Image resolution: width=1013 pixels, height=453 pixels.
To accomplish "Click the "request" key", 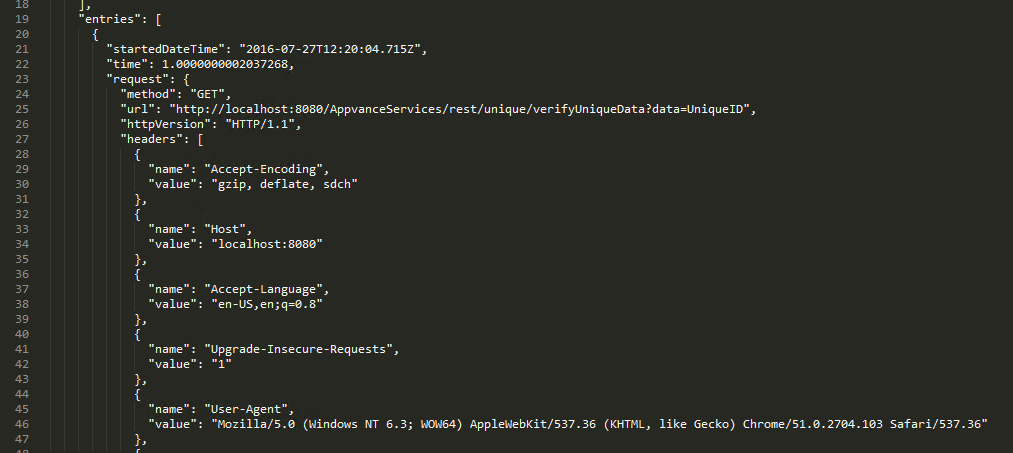I will tap(138, 78).
